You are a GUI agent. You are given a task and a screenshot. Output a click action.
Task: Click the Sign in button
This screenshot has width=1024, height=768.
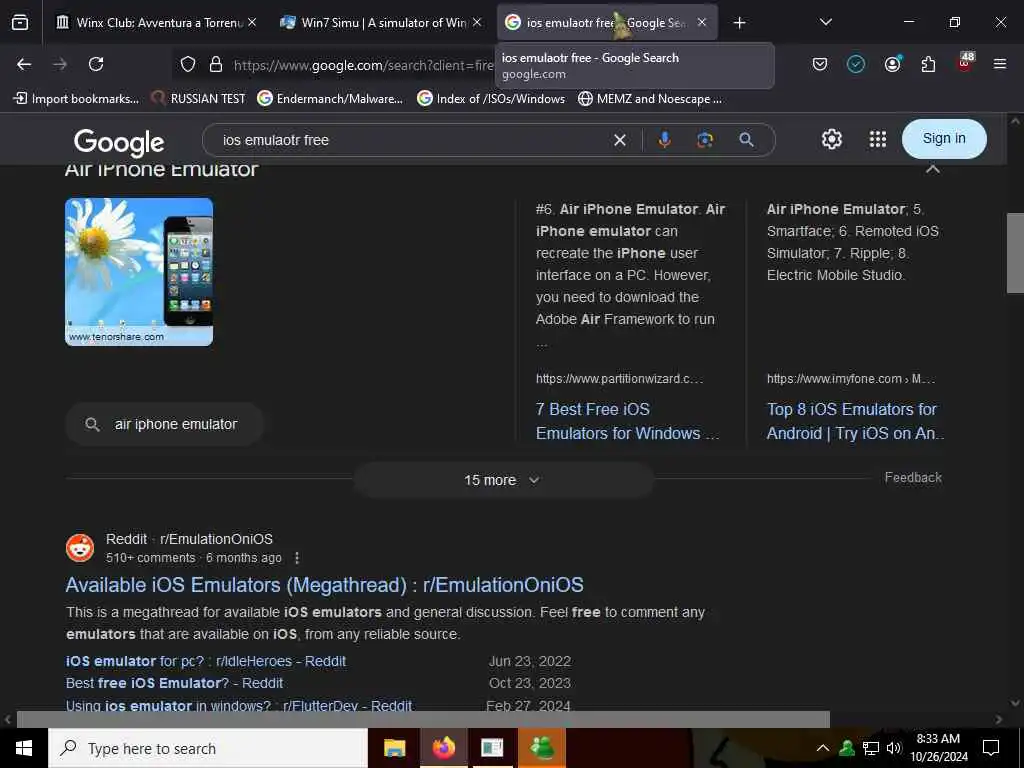tap(944, 138)
